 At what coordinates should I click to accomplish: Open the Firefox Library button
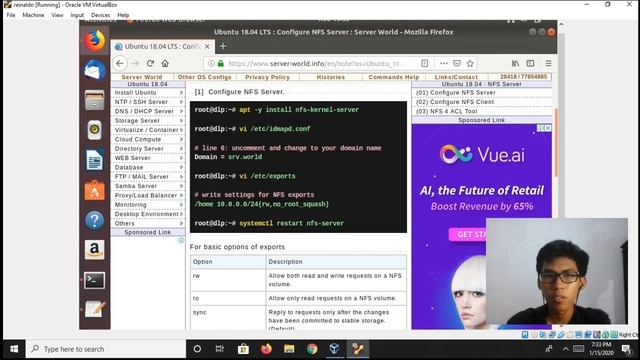tap(516, 63)
